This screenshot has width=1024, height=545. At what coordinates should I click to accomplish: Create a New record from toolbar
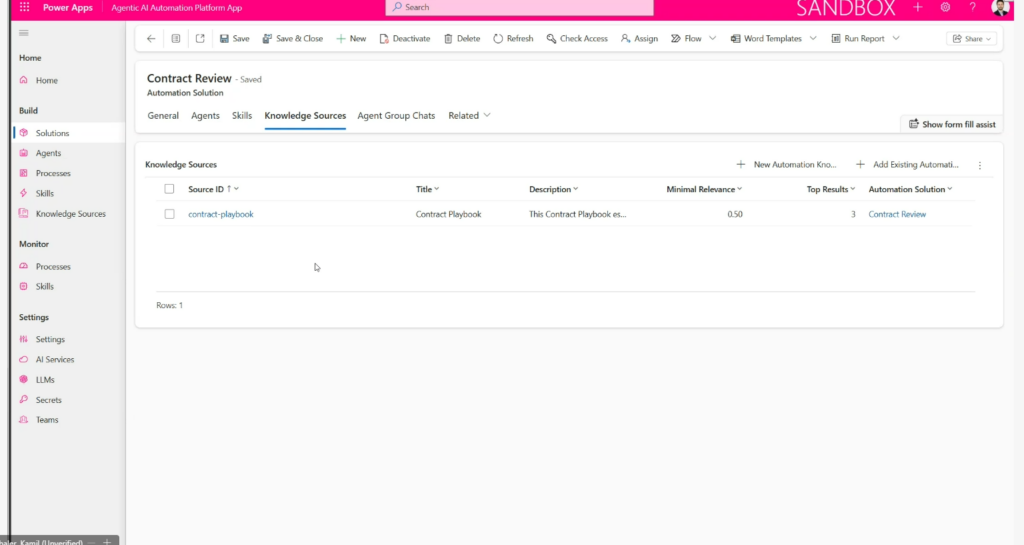351,39
